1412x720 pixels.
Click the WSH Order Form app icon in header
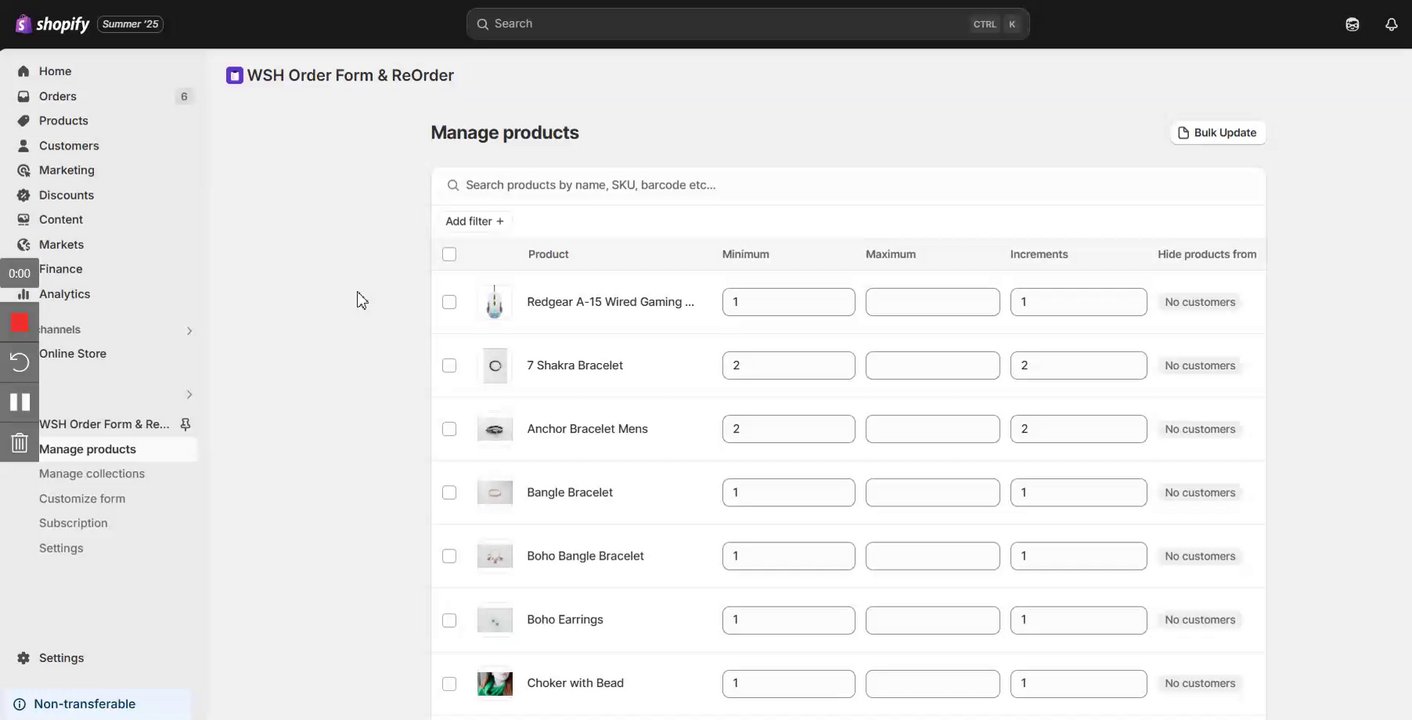(235, 75)
